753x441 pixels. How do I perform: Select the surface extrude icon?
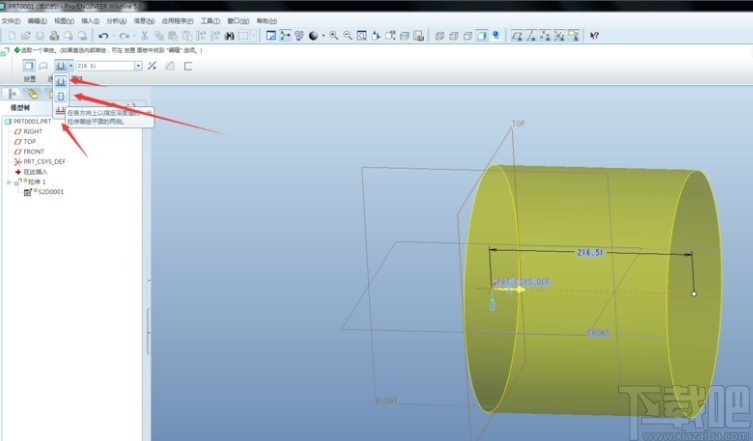[x=43, y=66]
